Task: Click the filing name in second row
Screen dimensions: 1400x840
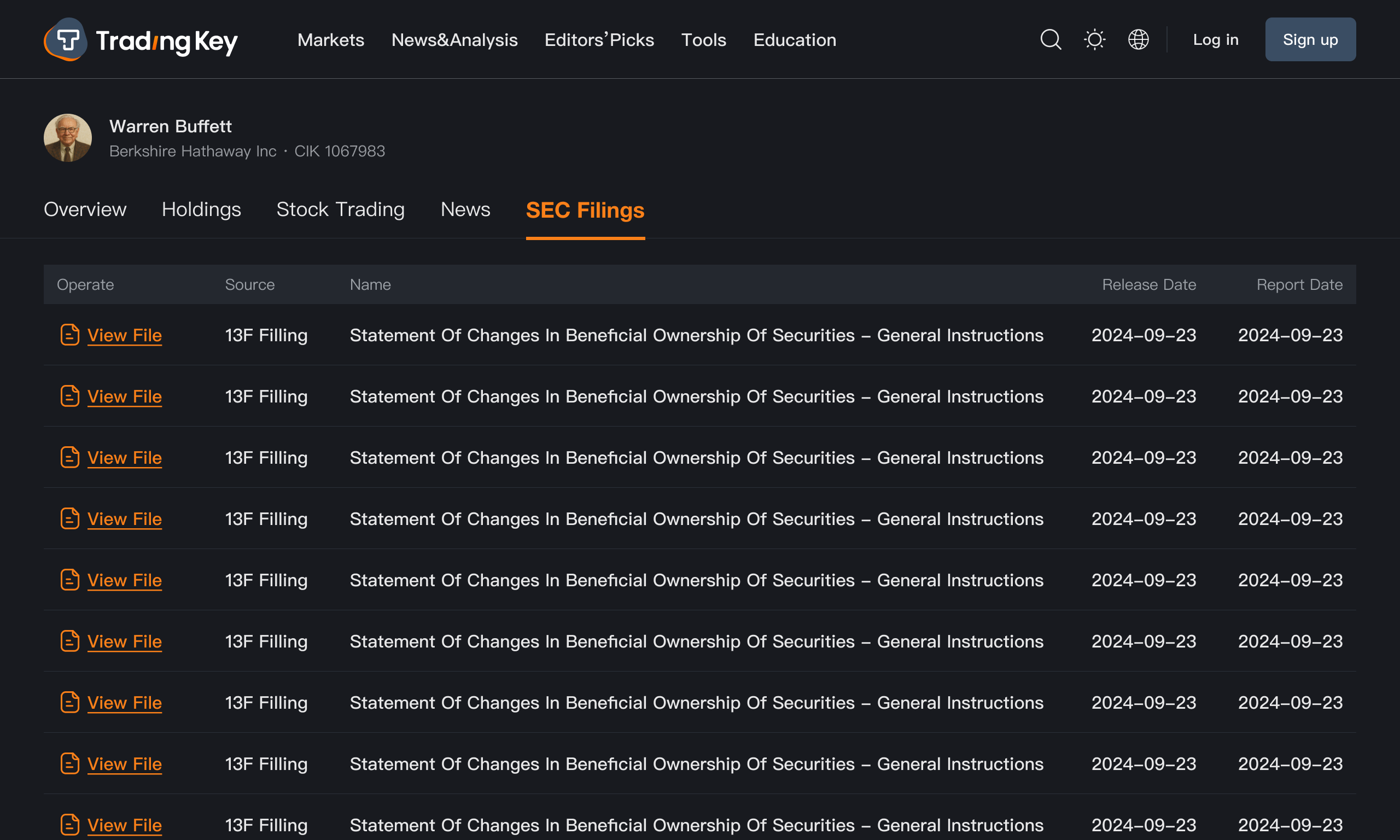Action: click(x=697, y=396)
